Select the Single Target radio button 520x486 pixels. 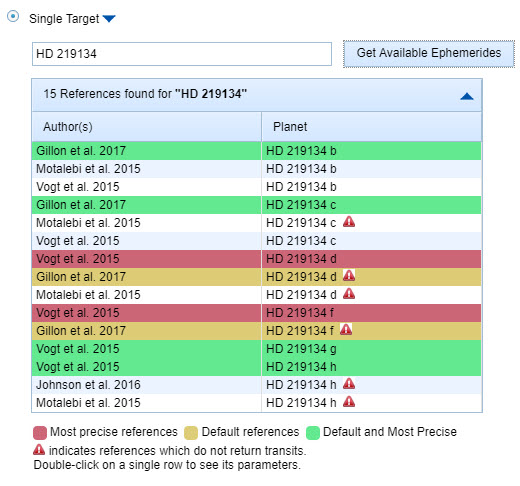coord(13,16)
